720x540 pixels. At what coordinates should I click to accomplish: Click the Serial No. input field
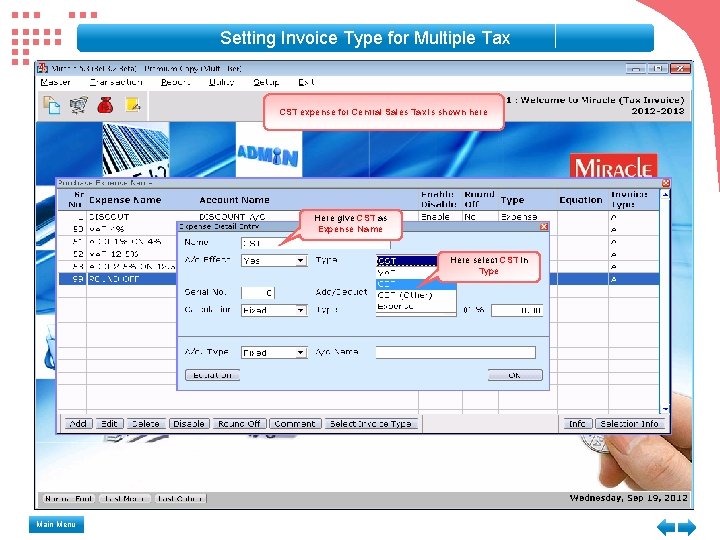point(258,292)
